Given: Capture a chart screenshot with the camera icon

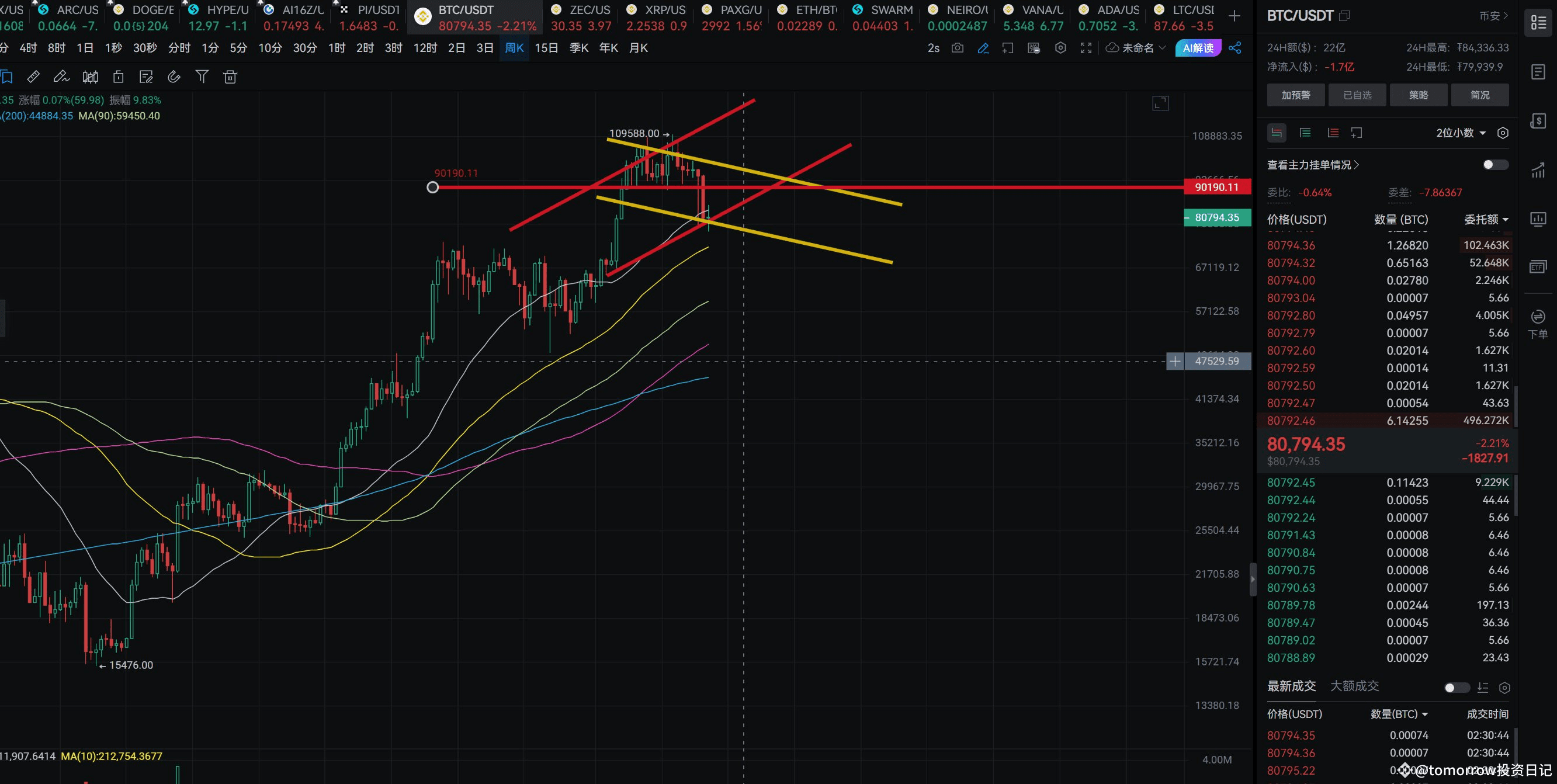Looking at the screenshot, I should click(958, 48).
